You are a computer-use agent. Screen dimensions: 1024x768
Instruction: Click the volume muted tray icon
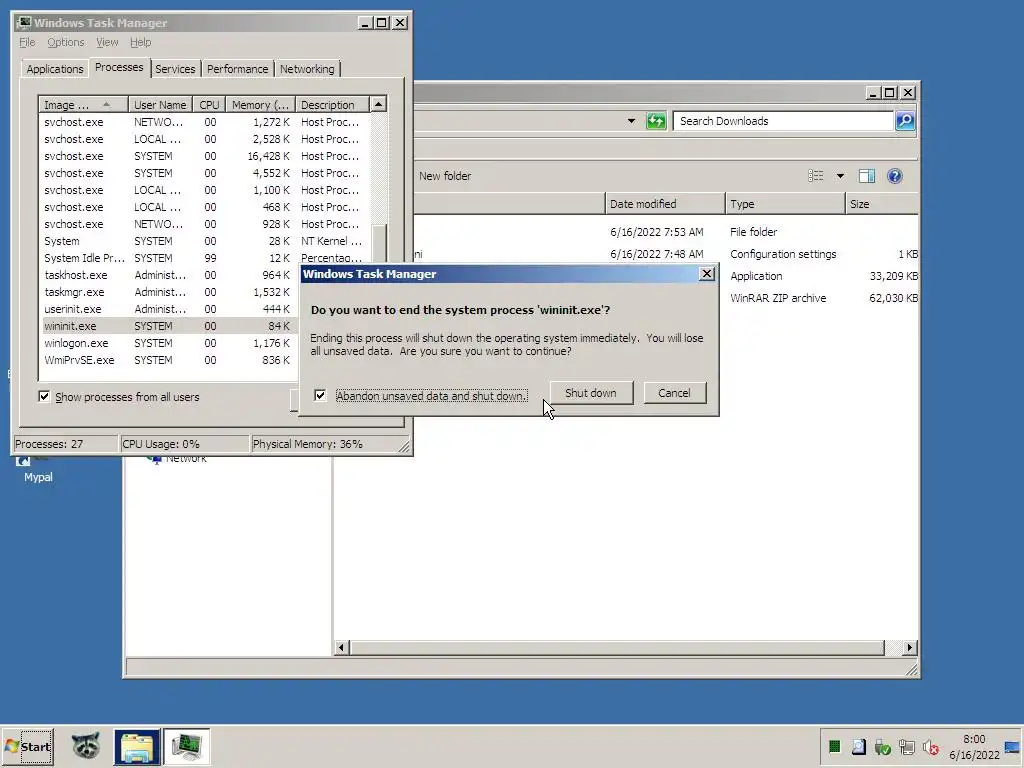tap(931, 747)
